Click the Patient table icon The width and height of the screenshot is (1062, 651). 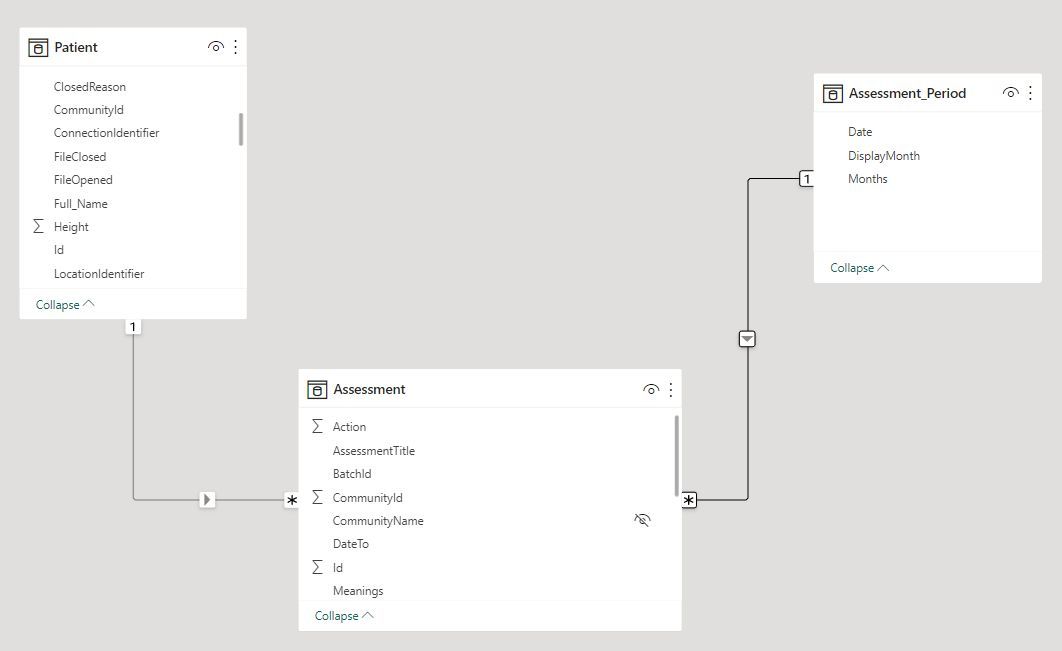38,47
